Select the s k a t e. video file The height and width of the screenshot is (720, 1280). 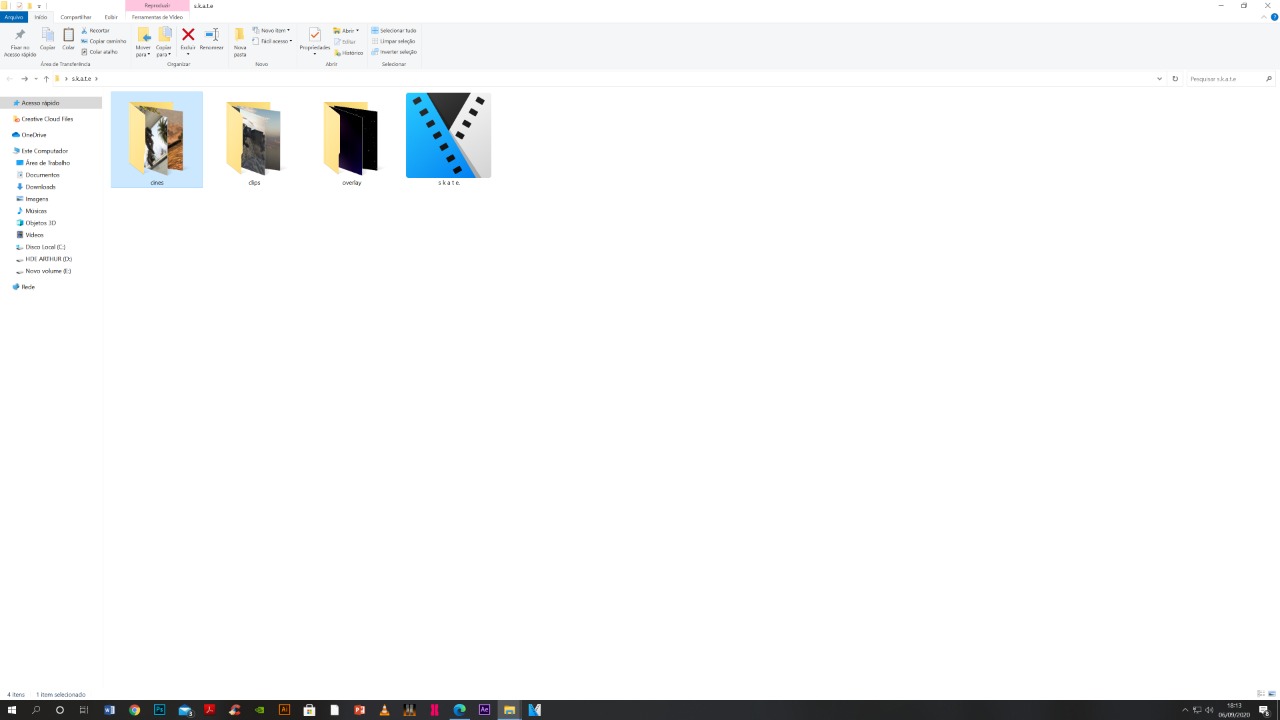click(449, 140)
